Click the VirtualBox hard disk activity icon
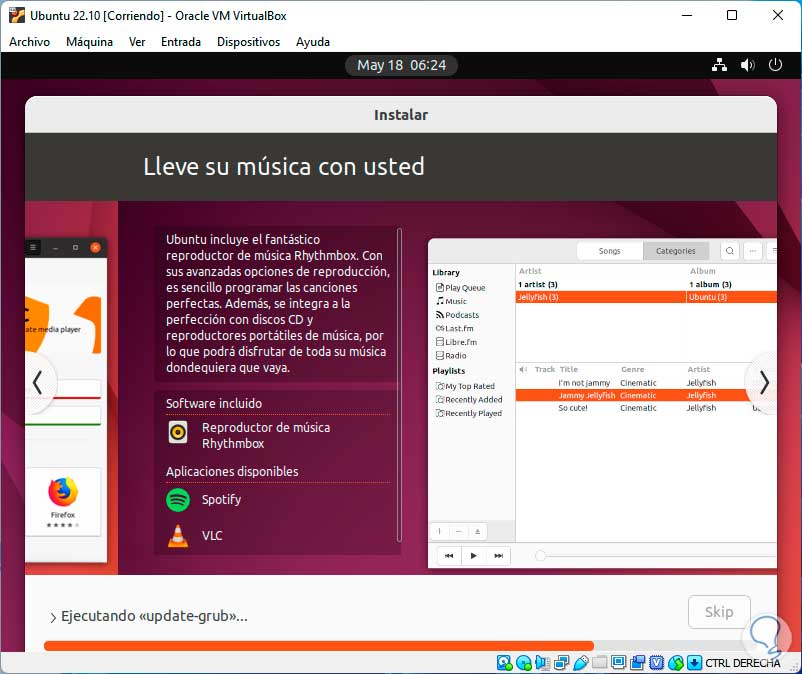 [x=504, y=663]
